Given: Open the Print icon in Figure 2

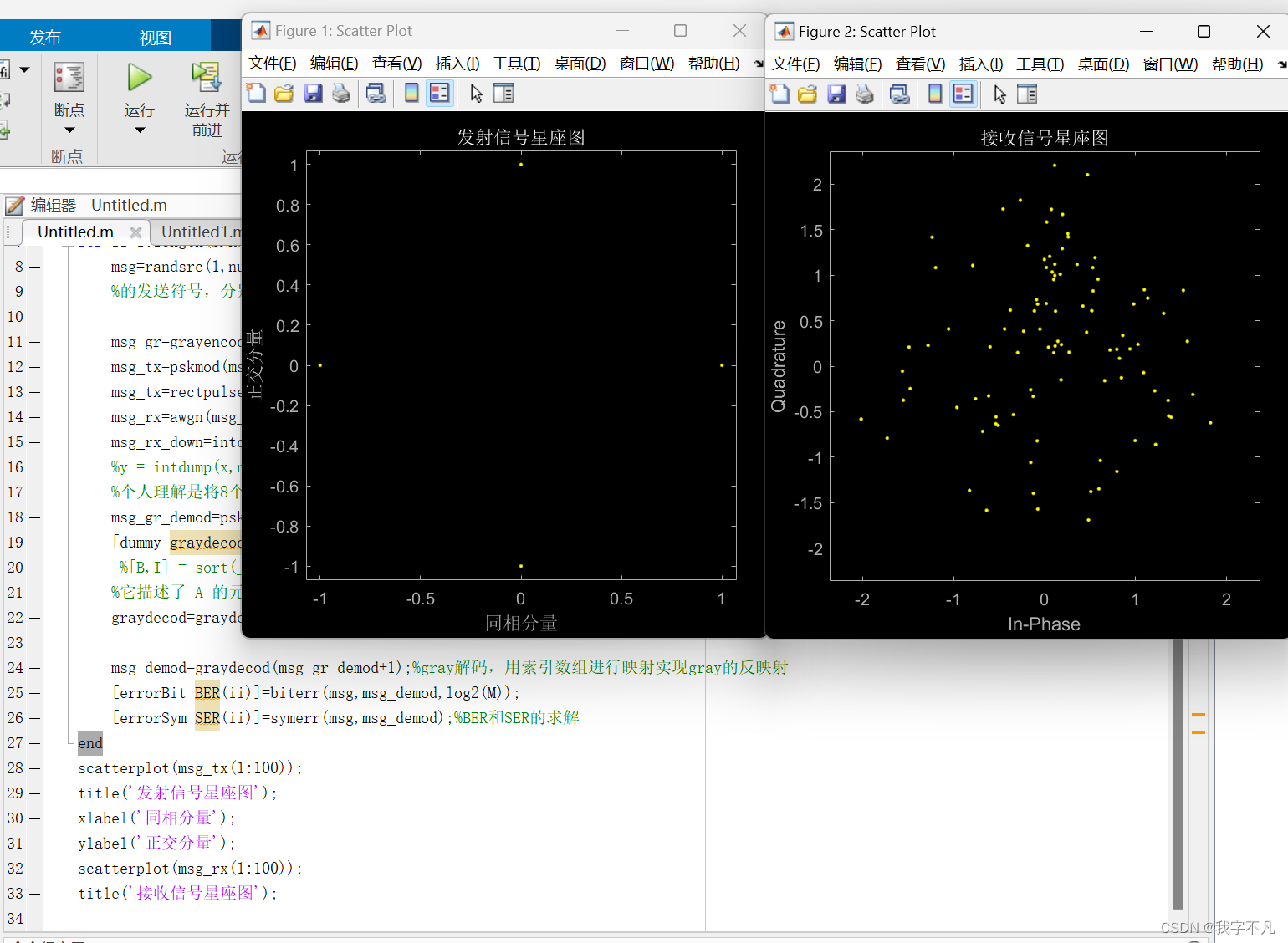Looking at the screenshot, I should 865,94.
